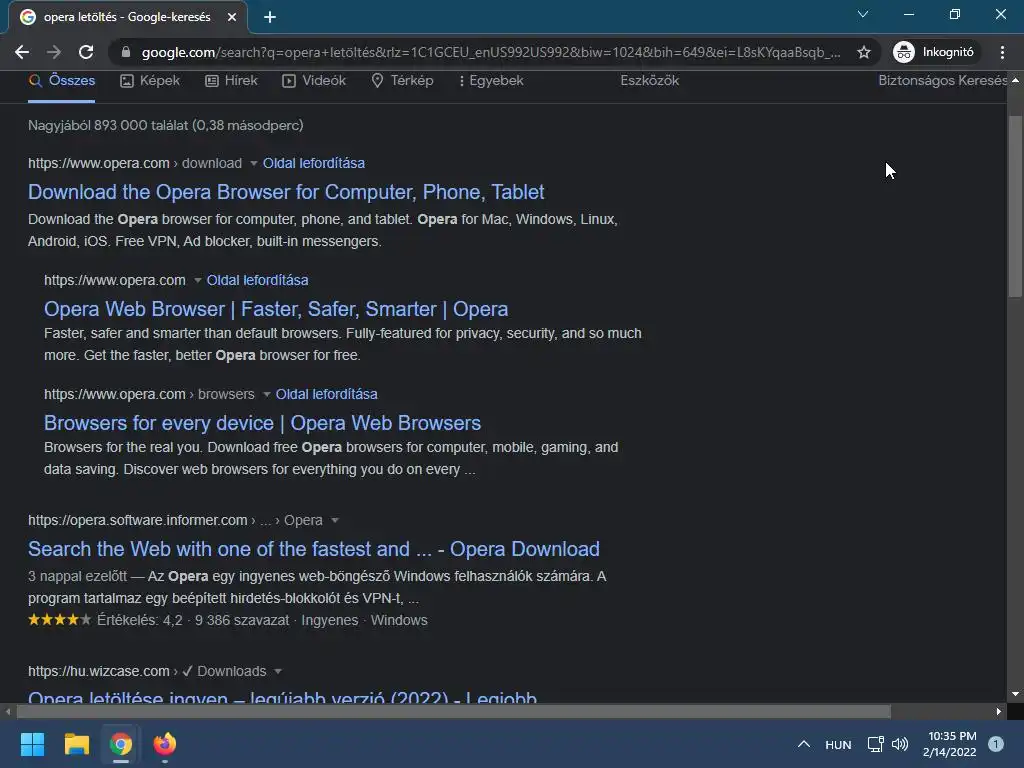Click the Biztonságos Keresés setting

(942, 80)
